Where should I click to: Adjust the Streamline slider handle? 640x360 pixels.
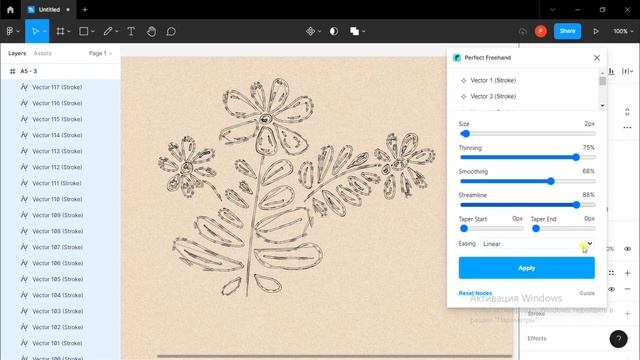pyautogui.click(x=576, y=204)
